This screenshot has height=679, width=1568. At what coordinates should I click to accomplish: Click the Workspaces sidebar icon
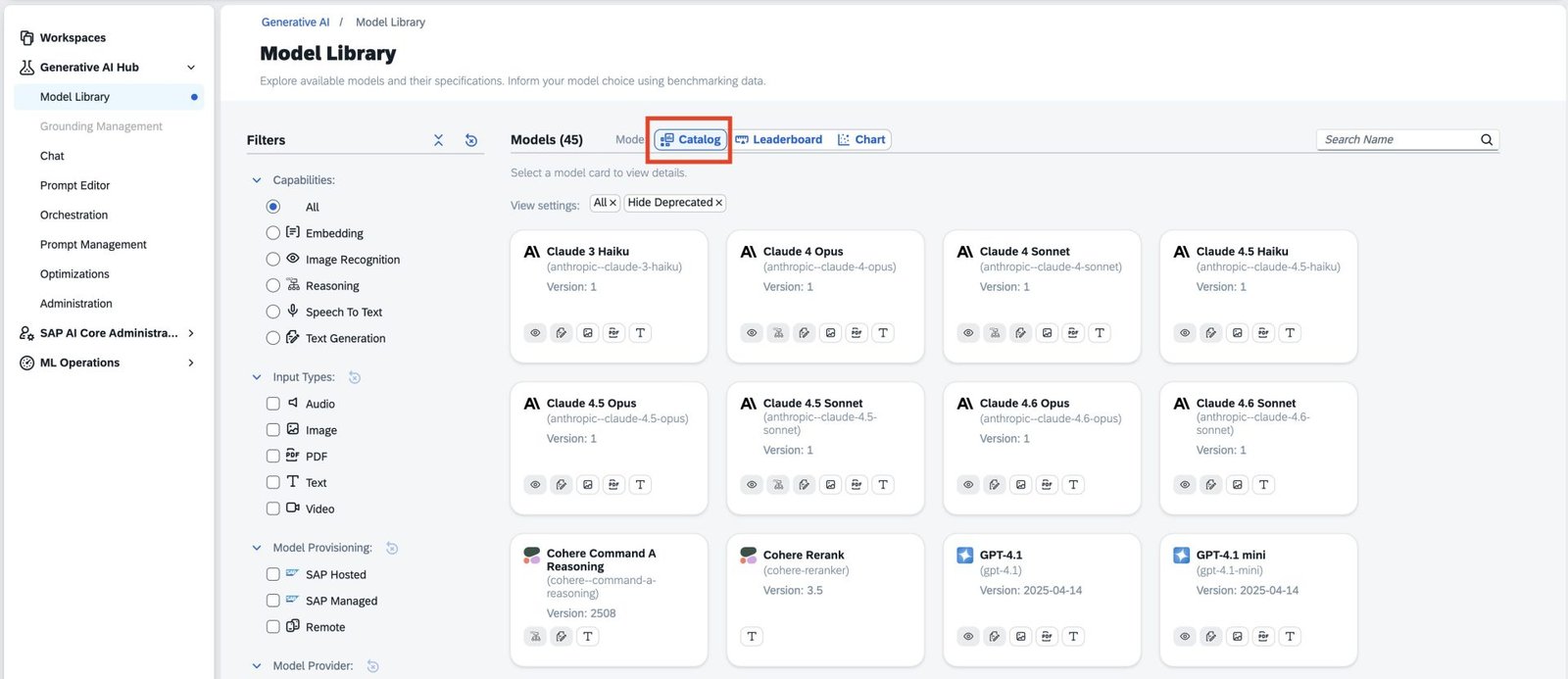point(26,38)
